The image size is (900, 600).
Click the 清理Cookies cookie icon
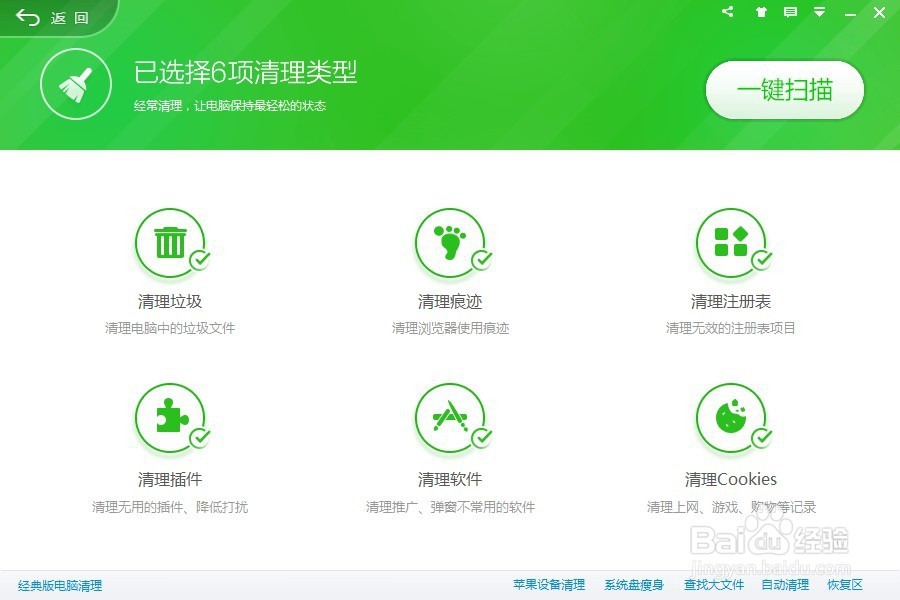click(x=733, y=419)
